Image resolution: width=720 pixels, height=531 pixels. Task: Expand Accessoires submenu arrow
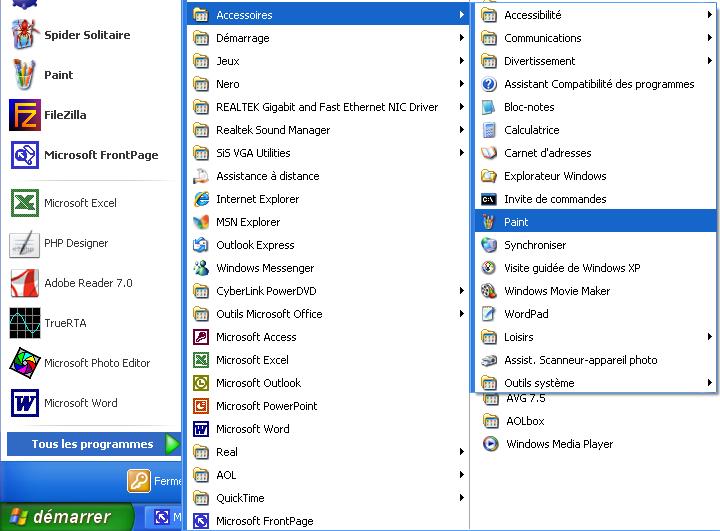tap(461, 15)
